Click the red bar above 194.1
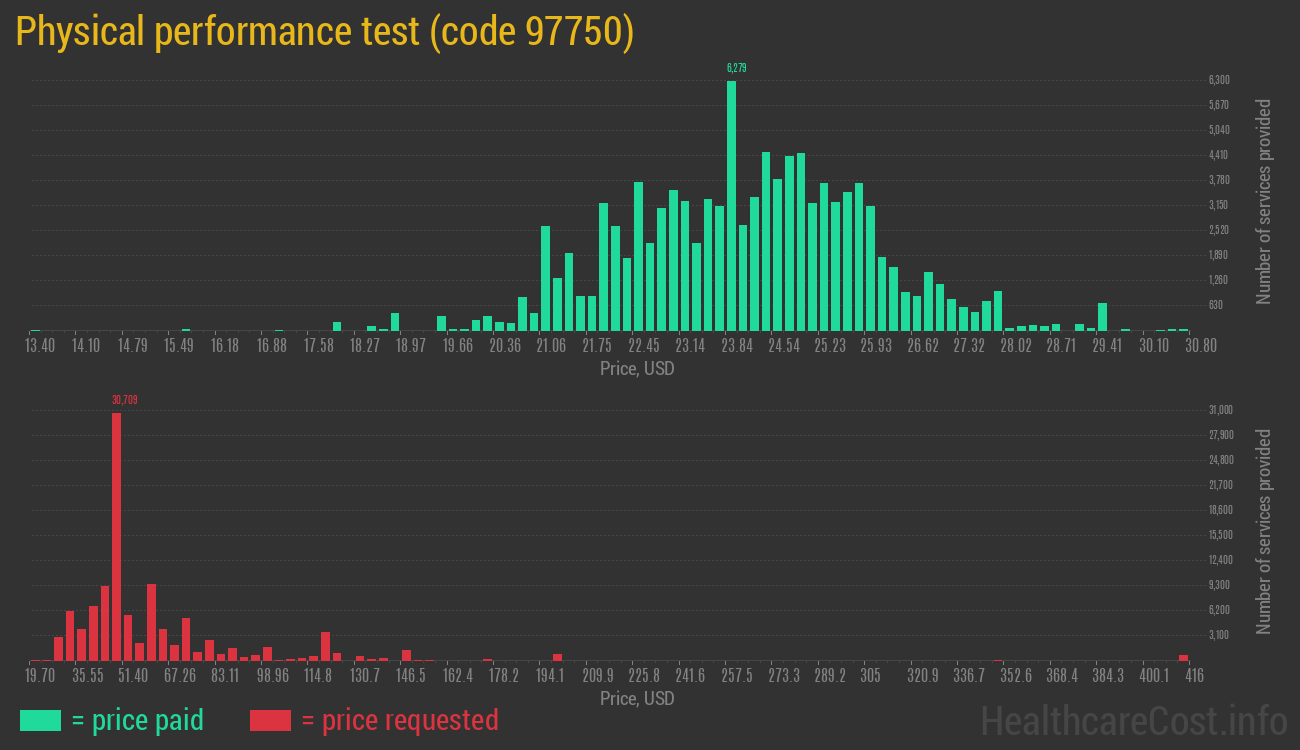The image size is (1300, 750). [557, 657]
